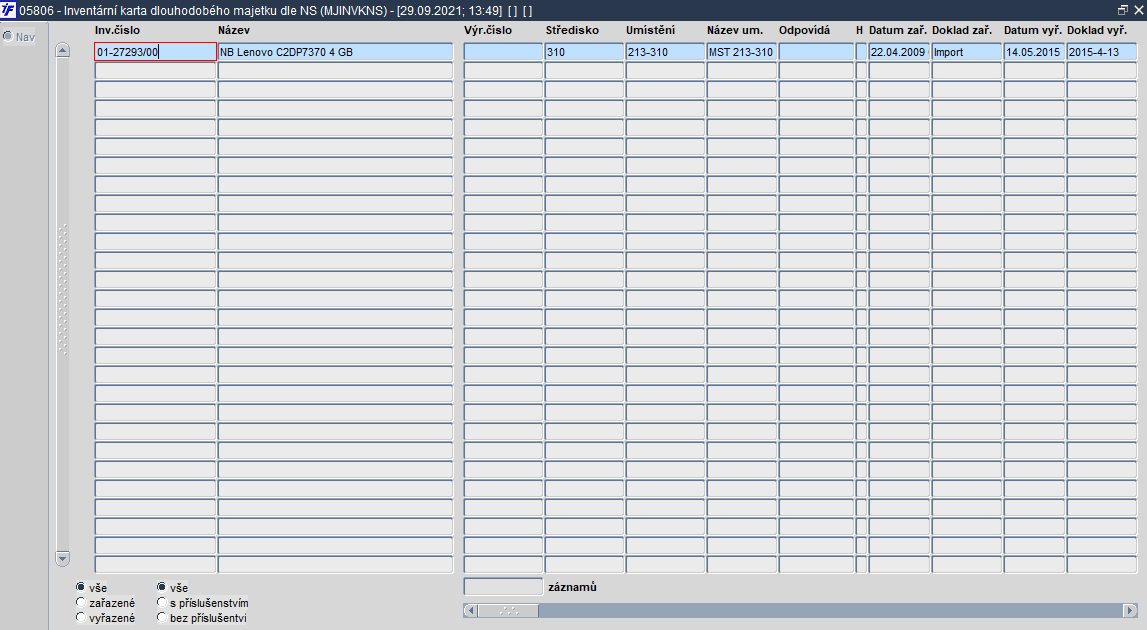Click horizontal scrollbar right arrow
The image size is (1147, 630).
point(1130,610)
